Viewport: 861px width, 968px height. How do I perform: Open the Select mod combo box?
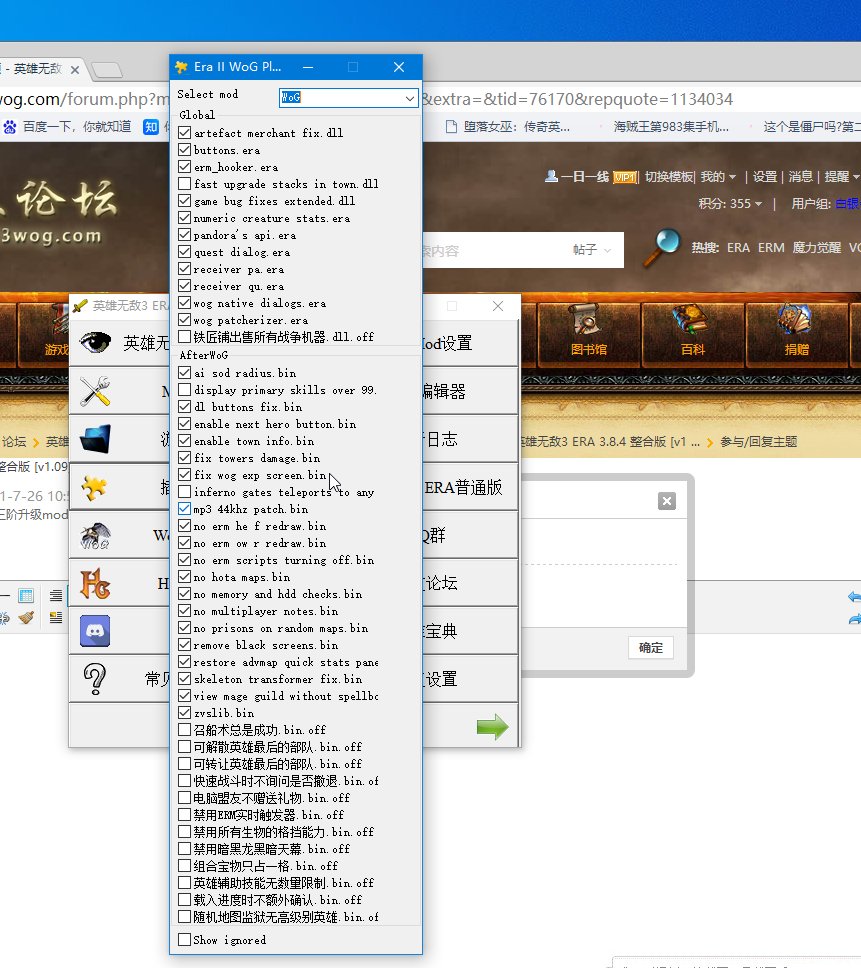(x=349, y=98)
